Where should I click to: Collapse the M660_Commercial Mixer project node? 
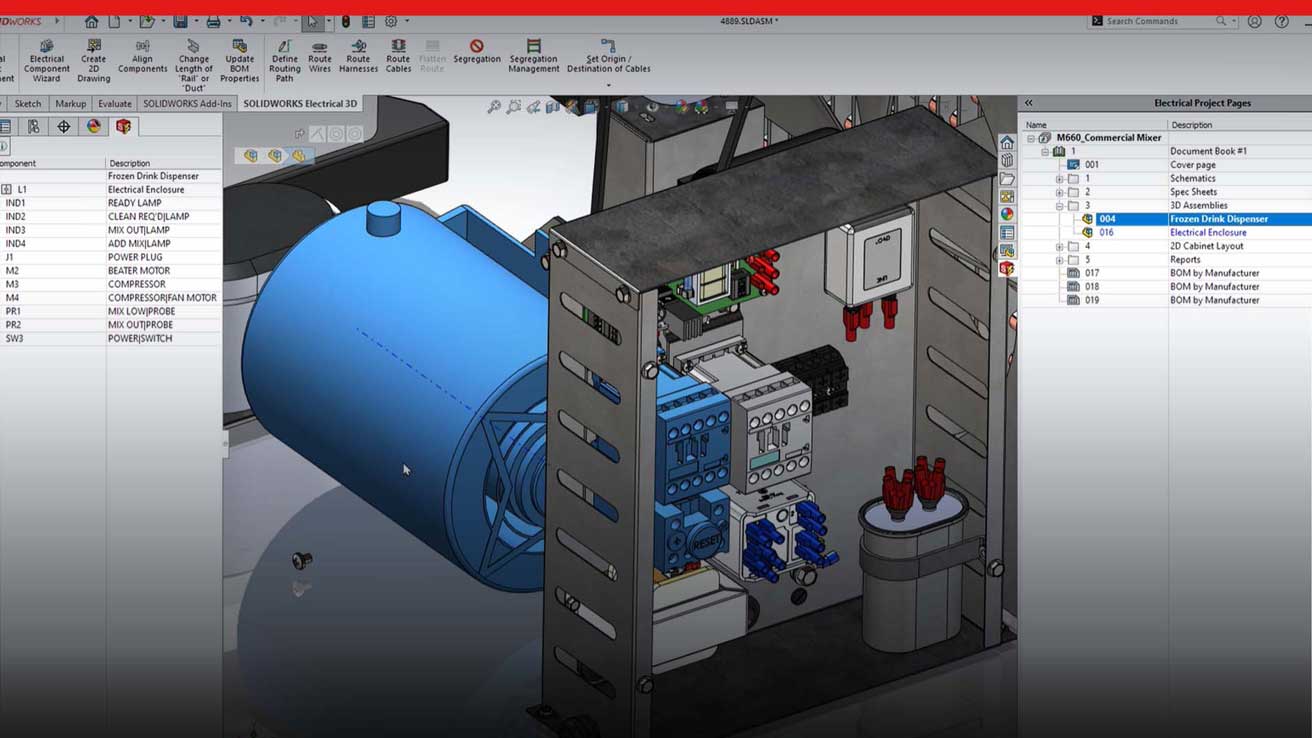1031,138
